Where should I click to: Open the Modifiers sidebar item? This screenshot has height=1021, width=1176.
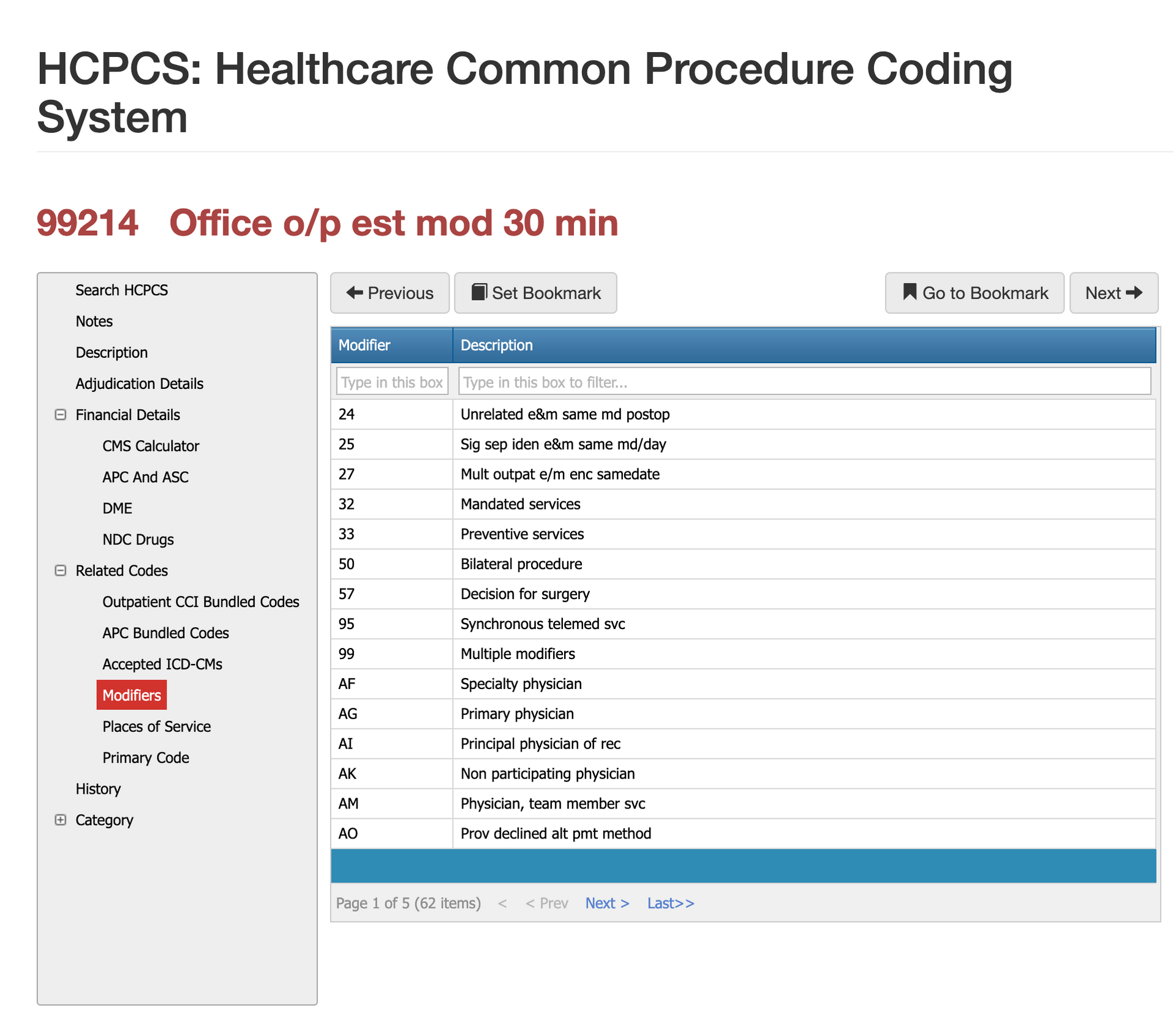point(132,695)
